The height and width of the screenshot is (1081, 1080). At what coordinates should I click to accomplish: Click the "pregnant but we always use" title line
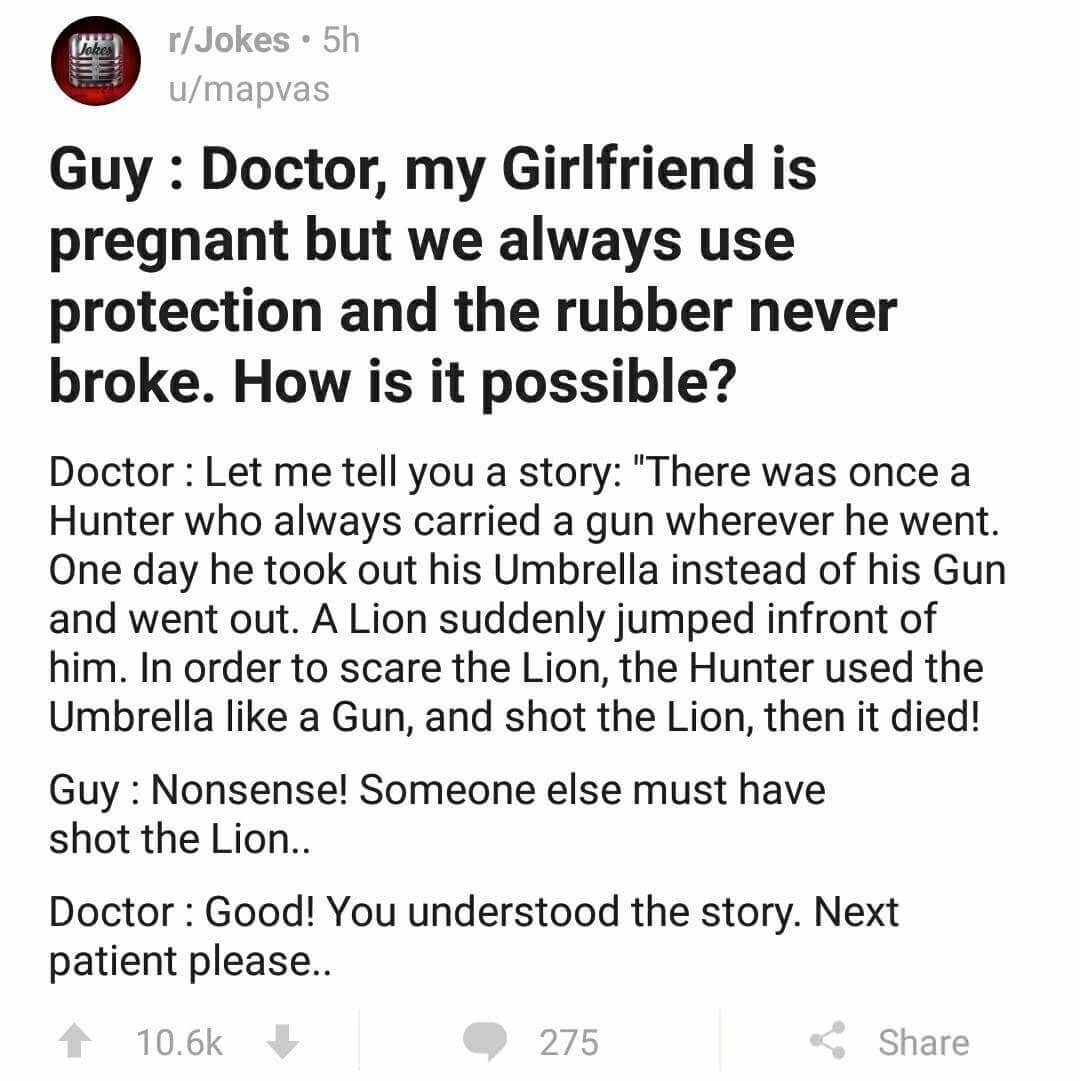pyautogui.click(x=422, y=241)
